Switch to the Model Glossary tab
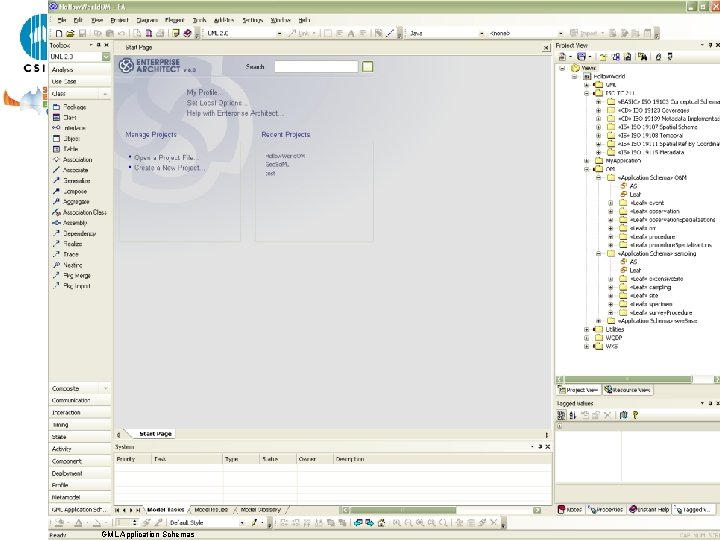 tap(261, 510)
